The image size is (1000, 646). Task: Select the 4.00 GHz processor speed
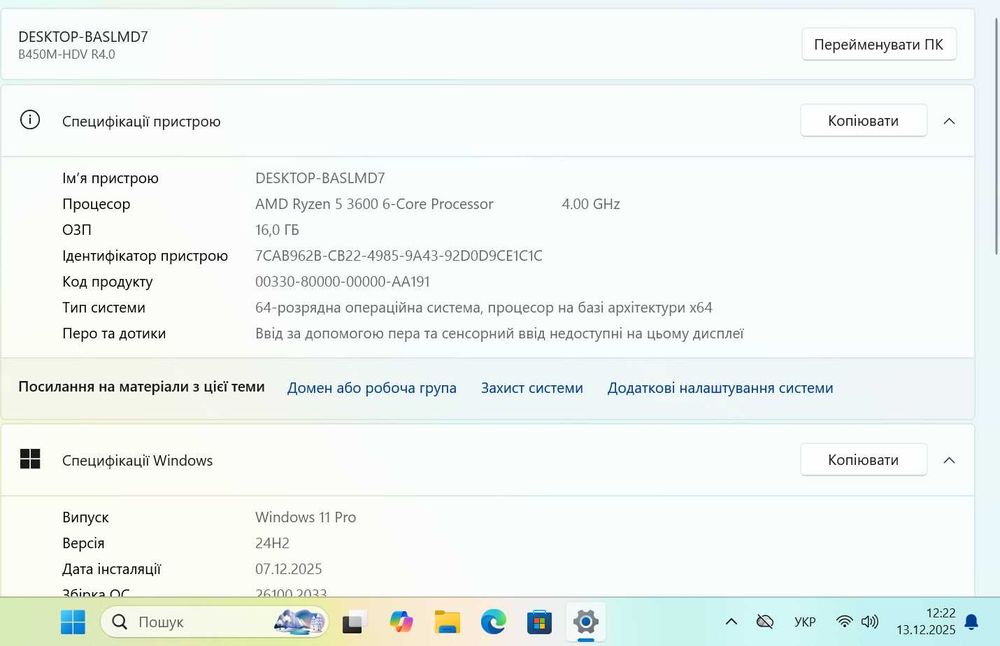tap(591, 204)
